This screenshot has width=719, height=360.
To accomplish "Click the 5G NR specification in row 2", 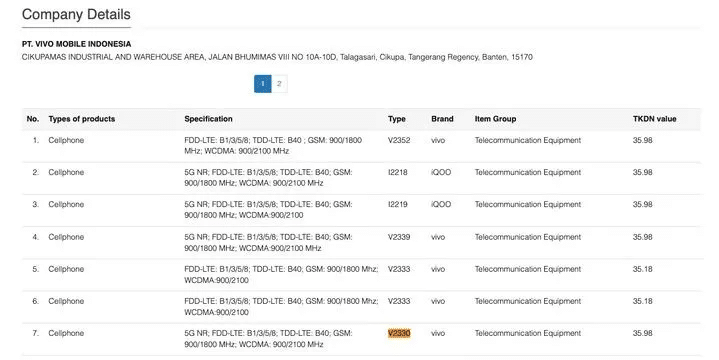I will tap(268, 178).
